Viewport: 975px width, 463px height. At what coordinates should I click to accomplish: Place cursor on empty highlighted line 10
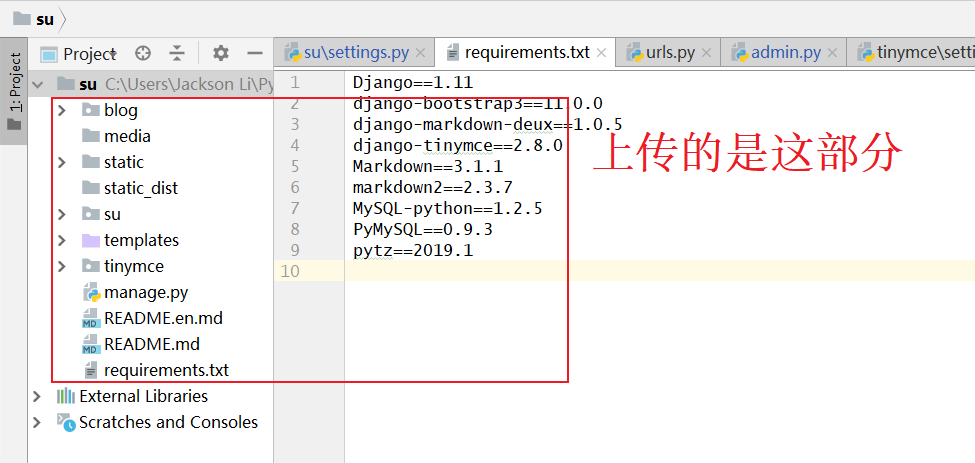click(x=660, y=271)
